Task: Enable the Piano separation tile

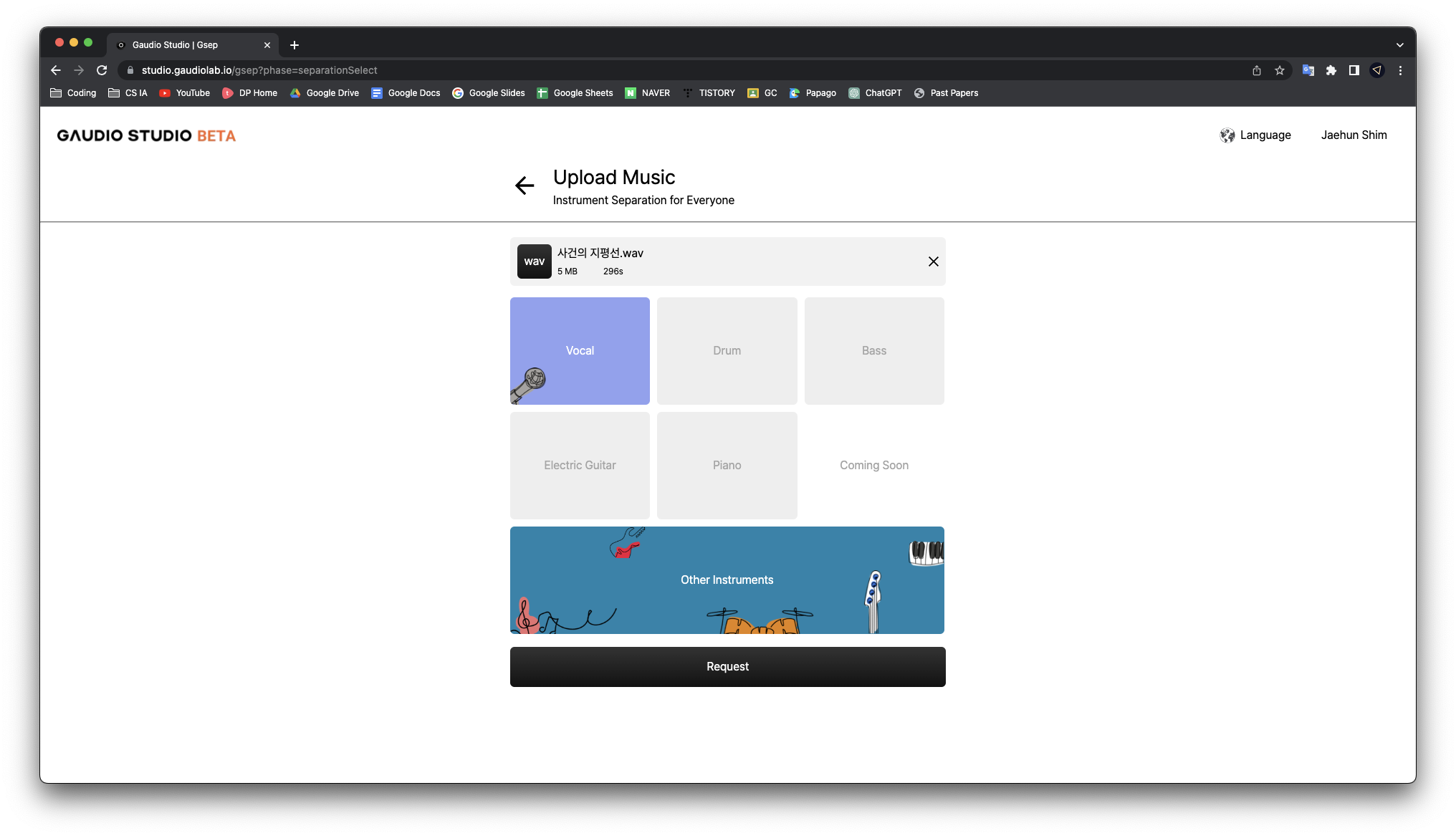Action: click(x=727, y=465)
